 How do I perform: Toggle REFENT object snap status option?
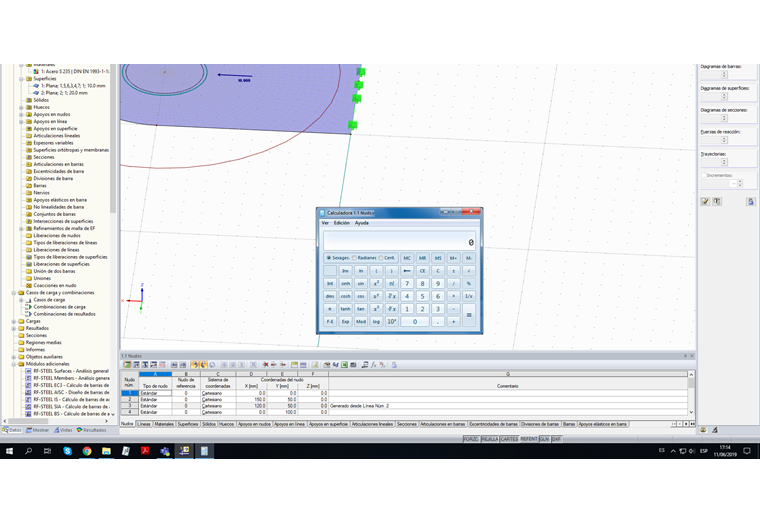click(529, 439)
